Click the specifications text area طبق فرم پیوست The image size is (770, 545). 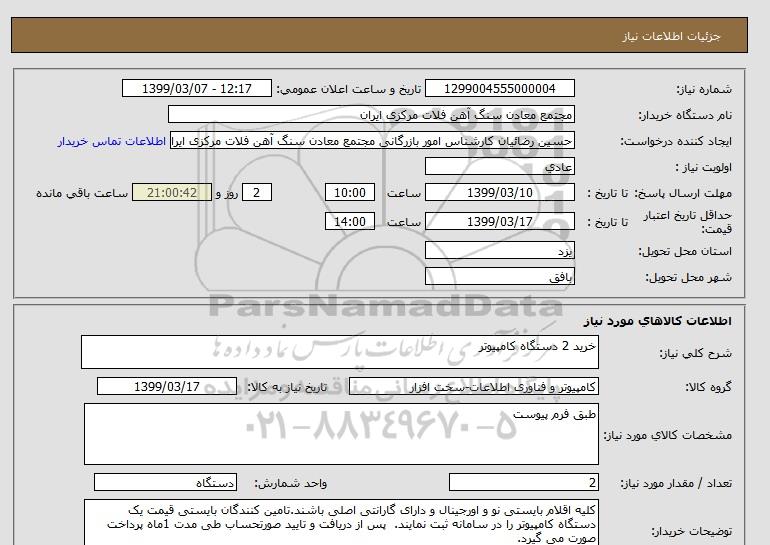click(x=341, y=434)
